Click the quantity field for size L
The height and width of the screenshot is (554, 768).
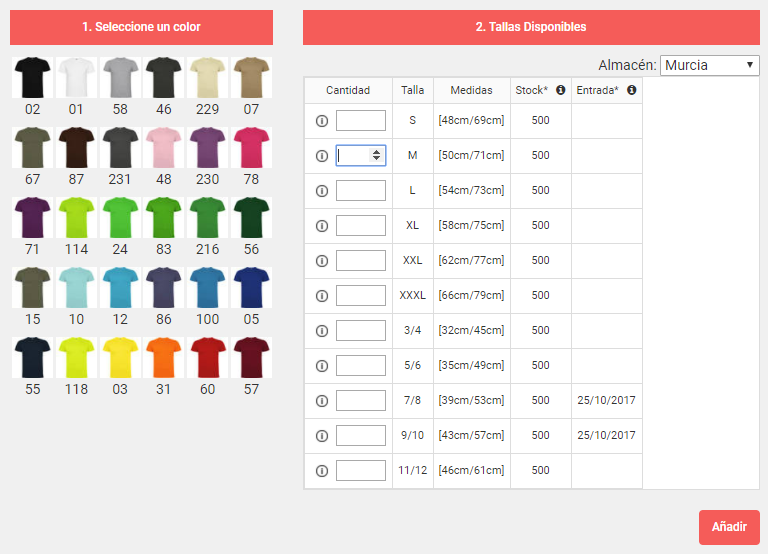point(360,191)
